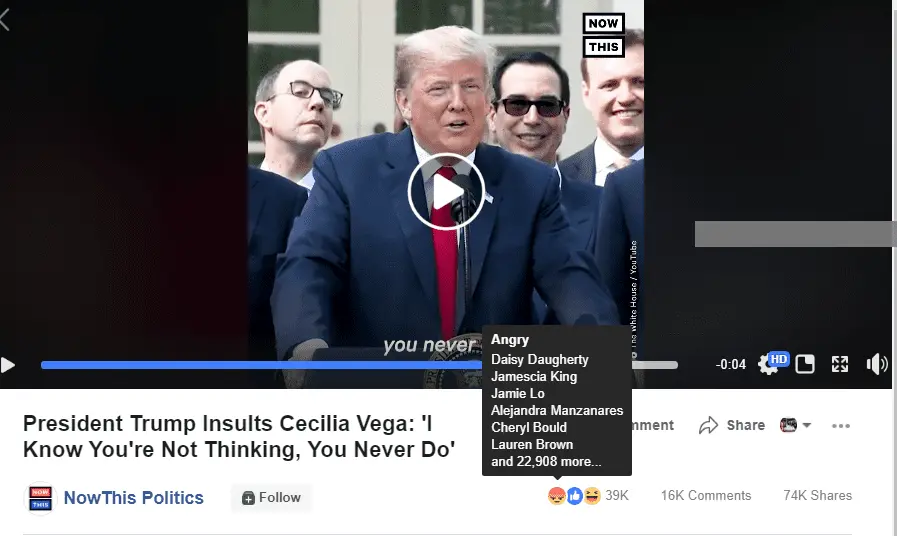Open video quality settings gear
The width and height of the screenshot is (897, 536).
coord(768,364)
